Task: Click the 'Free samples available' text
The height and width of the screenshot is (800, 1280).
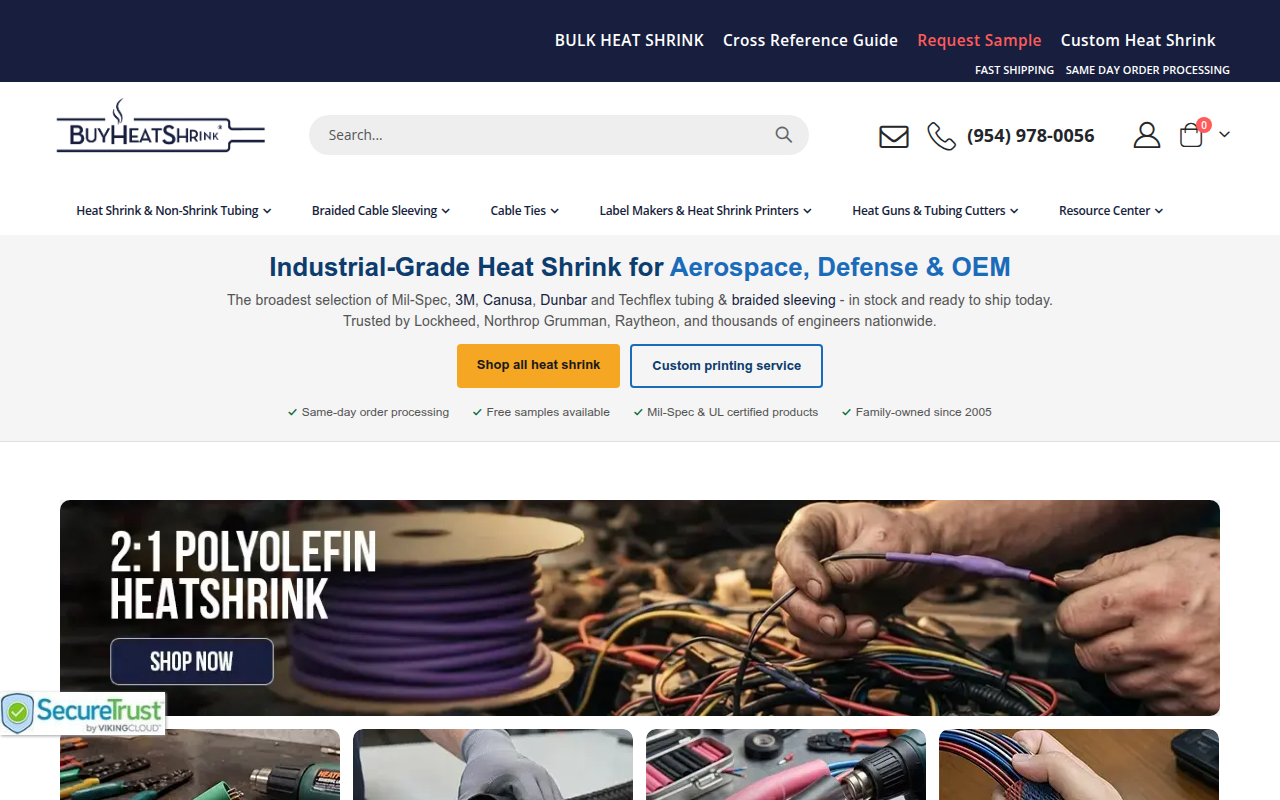Action: click(548, 412)
